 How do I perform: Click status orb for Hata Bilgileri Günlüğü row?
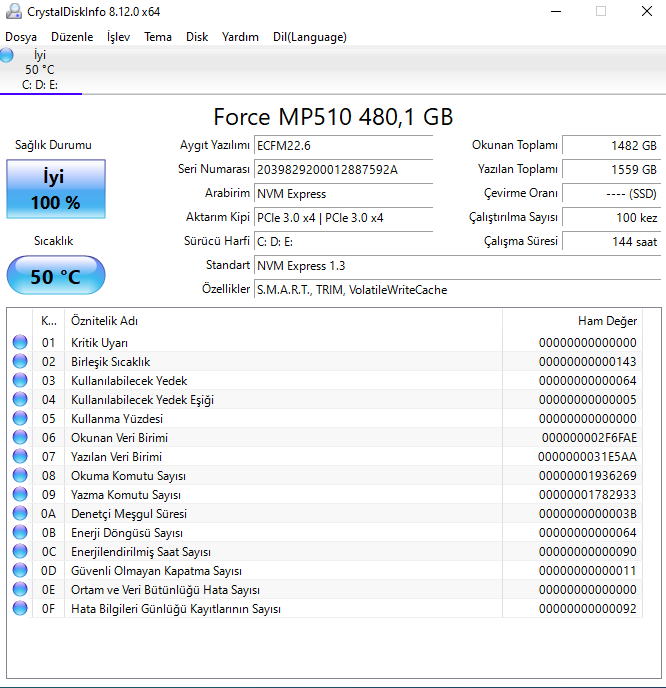click(x=20, y=608)
